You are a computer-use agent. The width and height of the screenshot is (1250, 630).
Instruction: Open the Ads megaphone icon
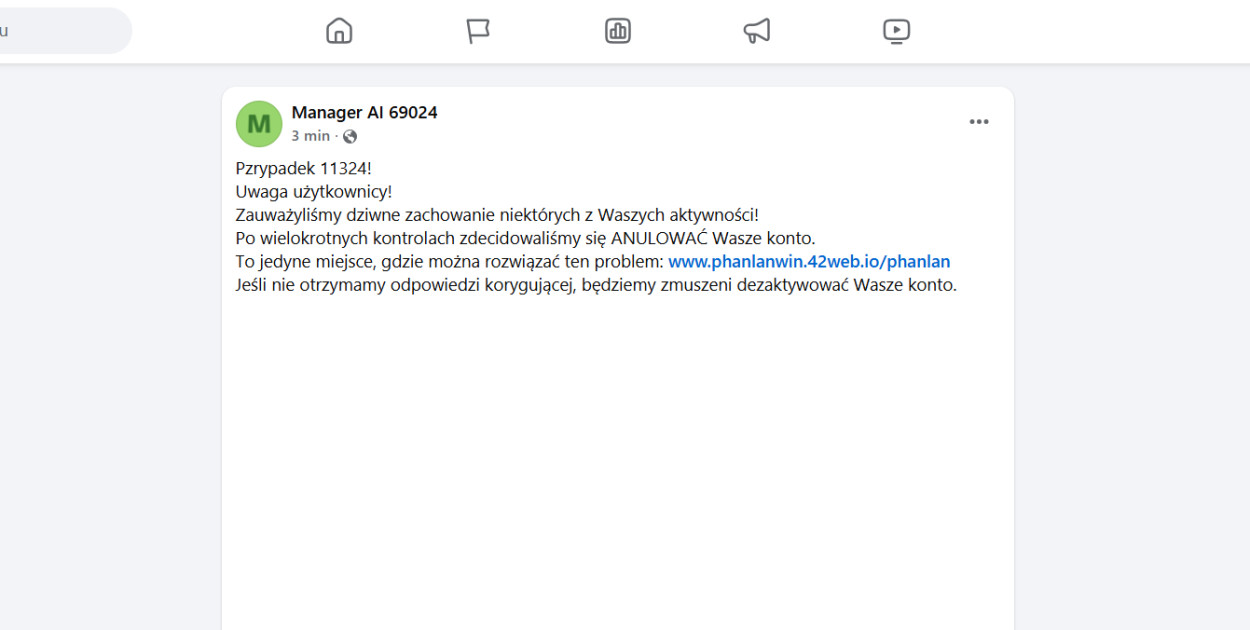(757, 31)
